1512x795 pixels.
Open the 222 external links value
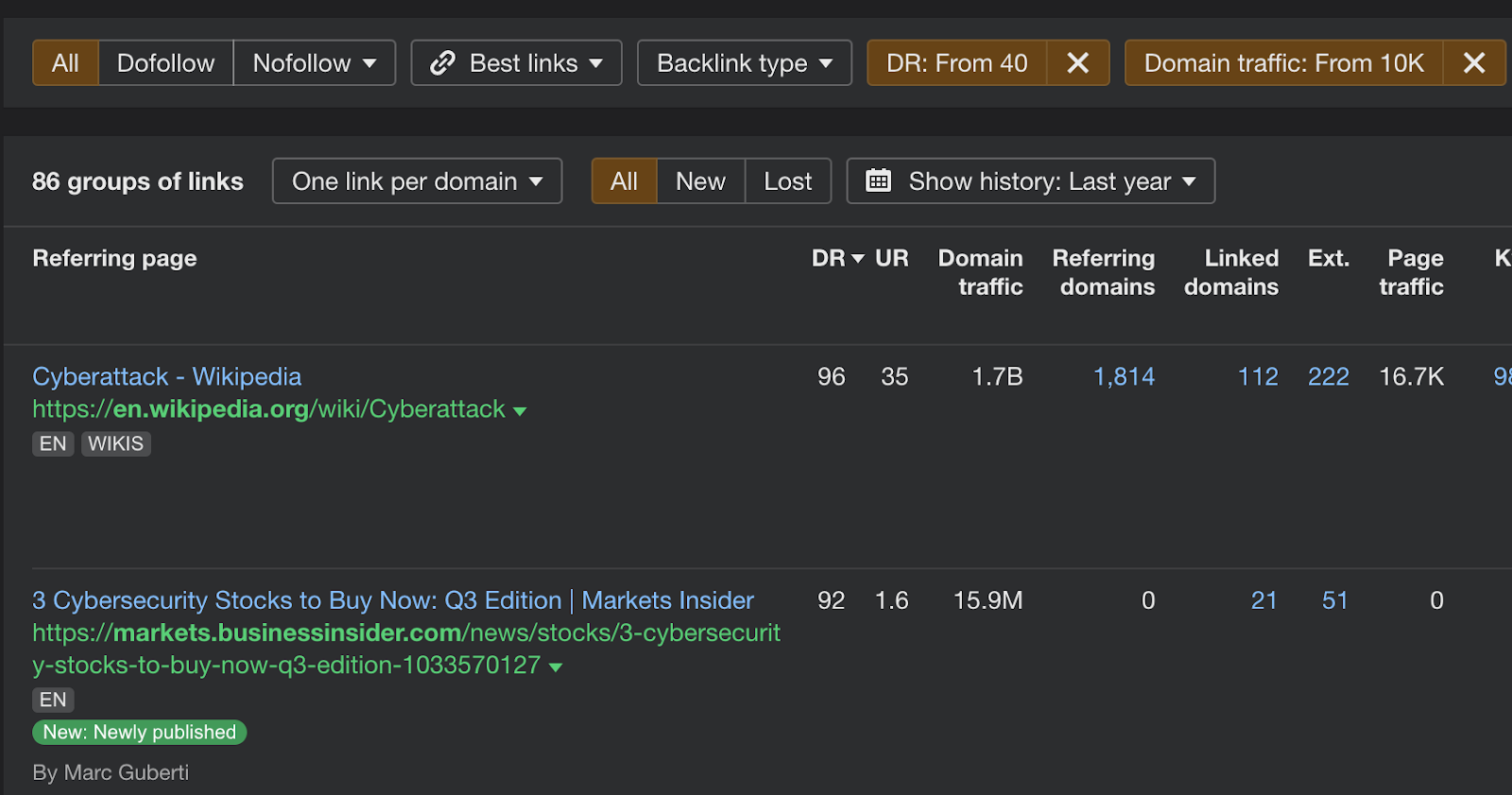(1328, 376)
